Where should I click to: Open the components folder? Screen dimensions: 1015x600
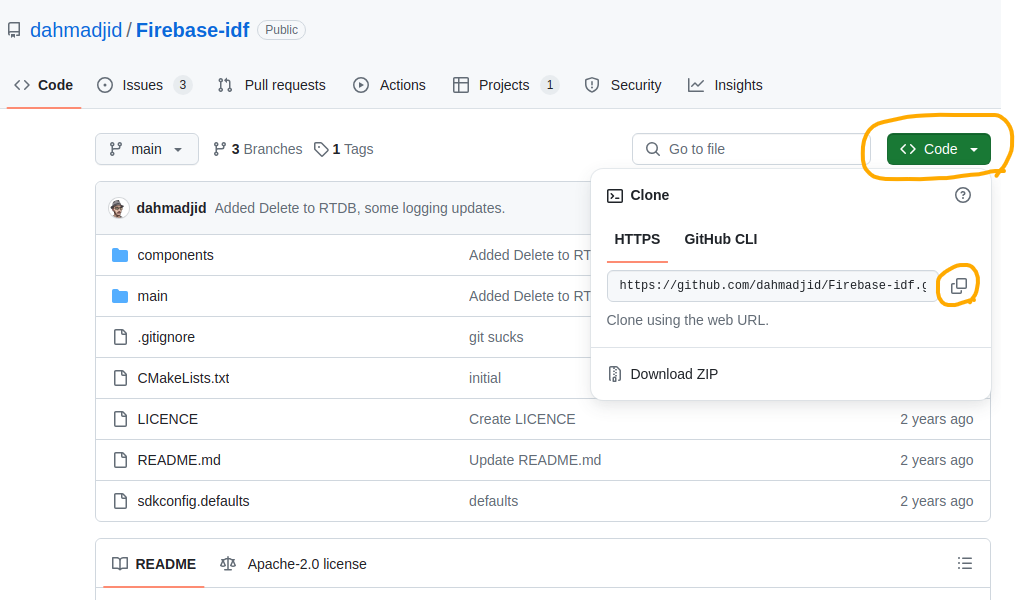tap(175, 255)
